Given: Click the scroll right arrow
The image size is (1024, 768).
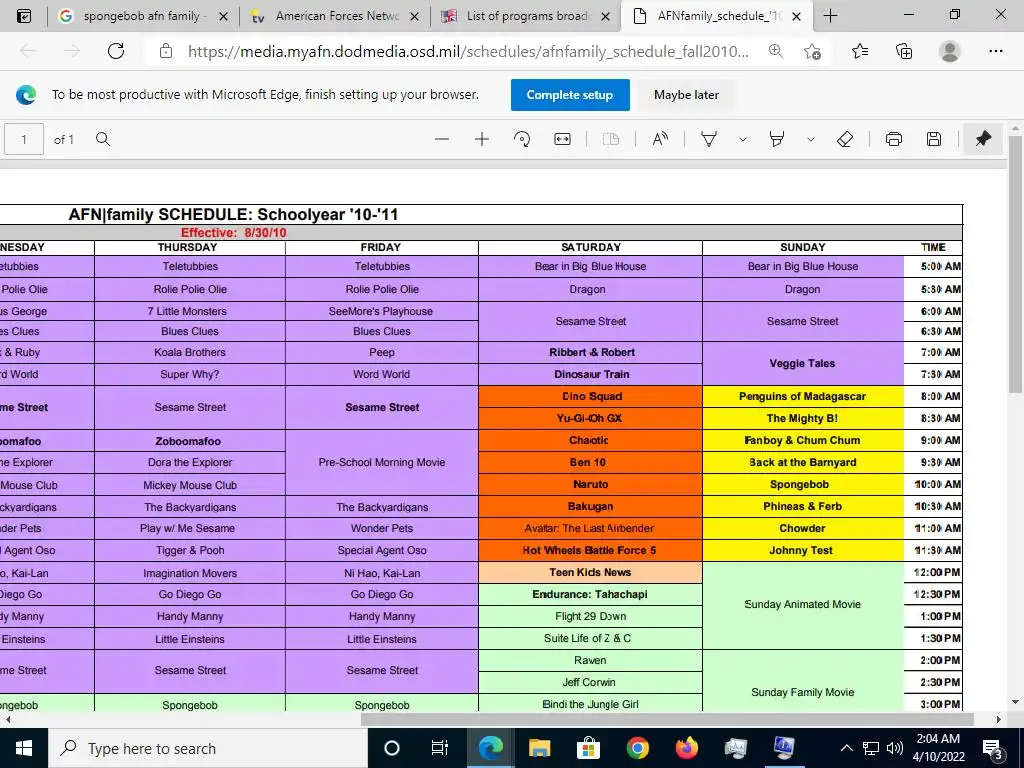Looking at the screenshot, I should pyautogui.click(x=999, y=720).
